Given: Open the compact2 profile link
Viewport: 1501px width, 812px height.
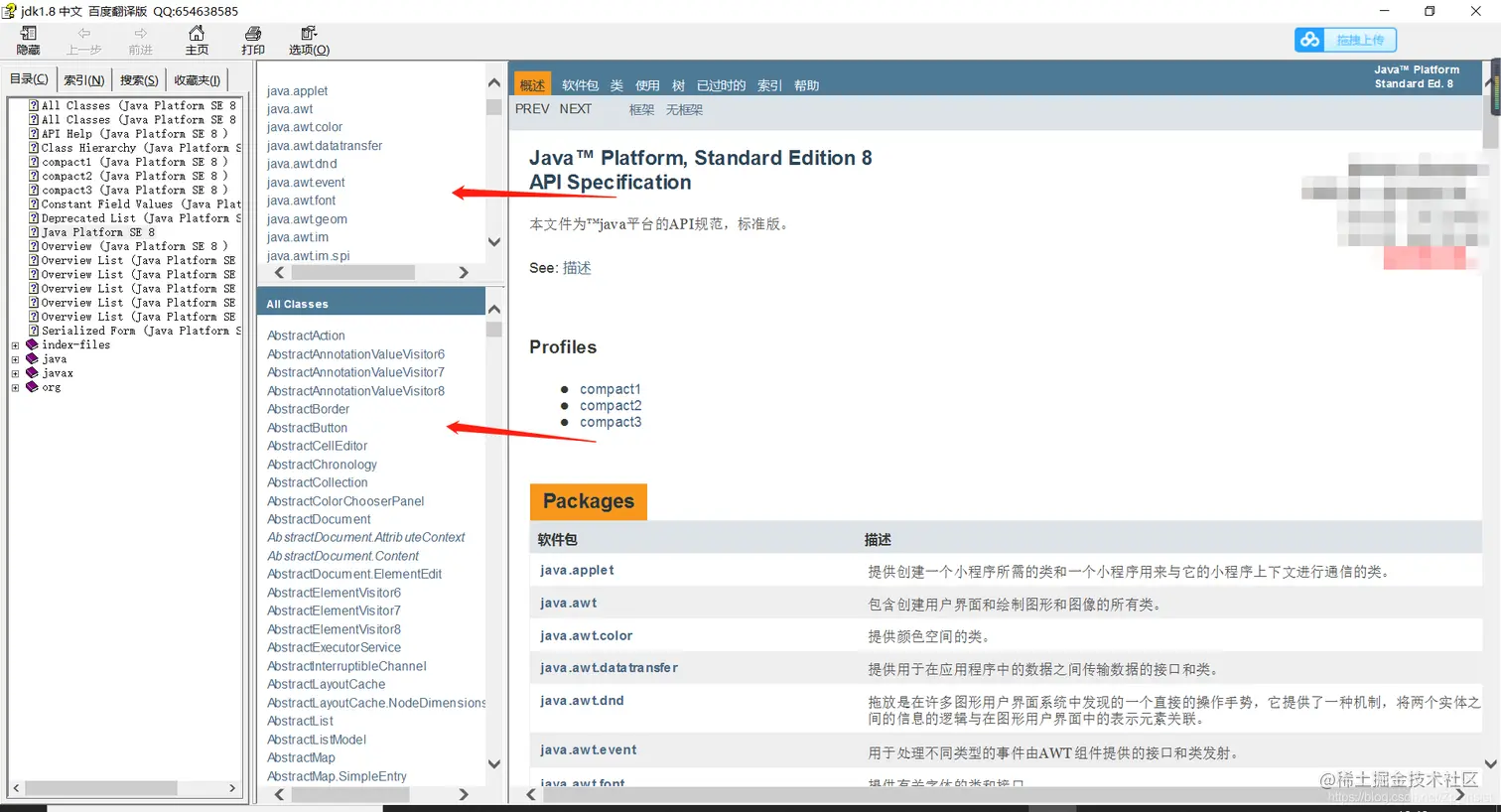Looking at the screenshot, I should [611, 405].
